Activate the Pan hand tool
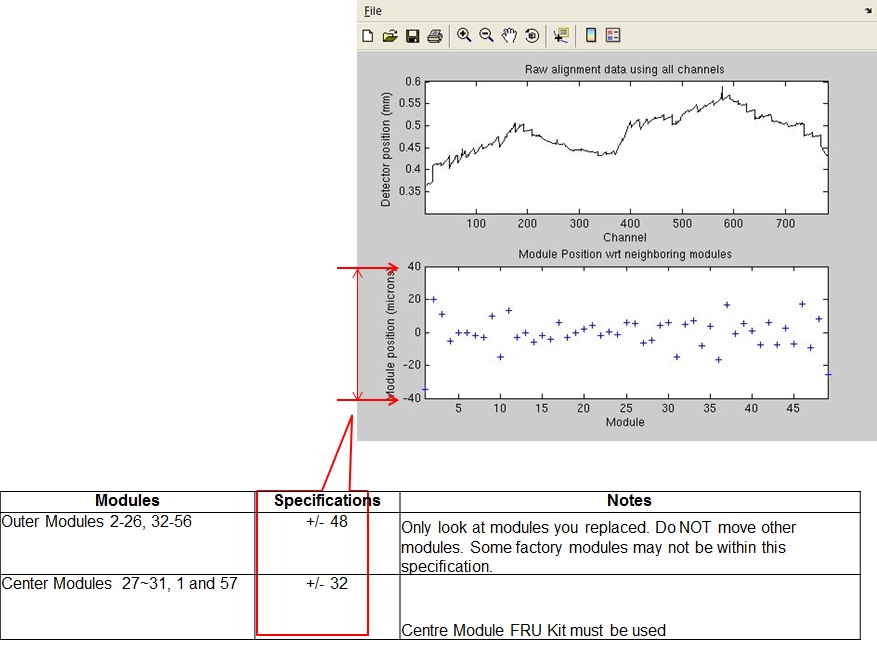Image resolution: width=877 pixels, height=649 pixels. coord(509,35)
